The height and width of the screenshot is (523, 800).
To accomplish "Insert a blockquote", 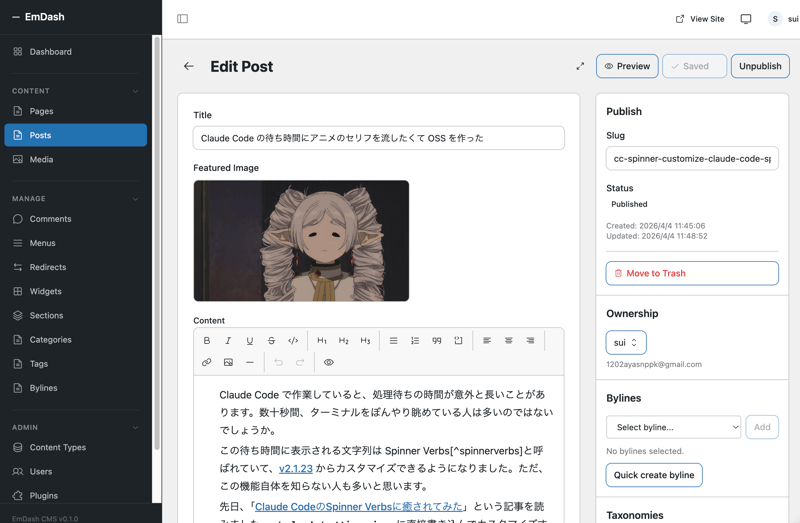I will pyautogui.click(x=437, y=340).
